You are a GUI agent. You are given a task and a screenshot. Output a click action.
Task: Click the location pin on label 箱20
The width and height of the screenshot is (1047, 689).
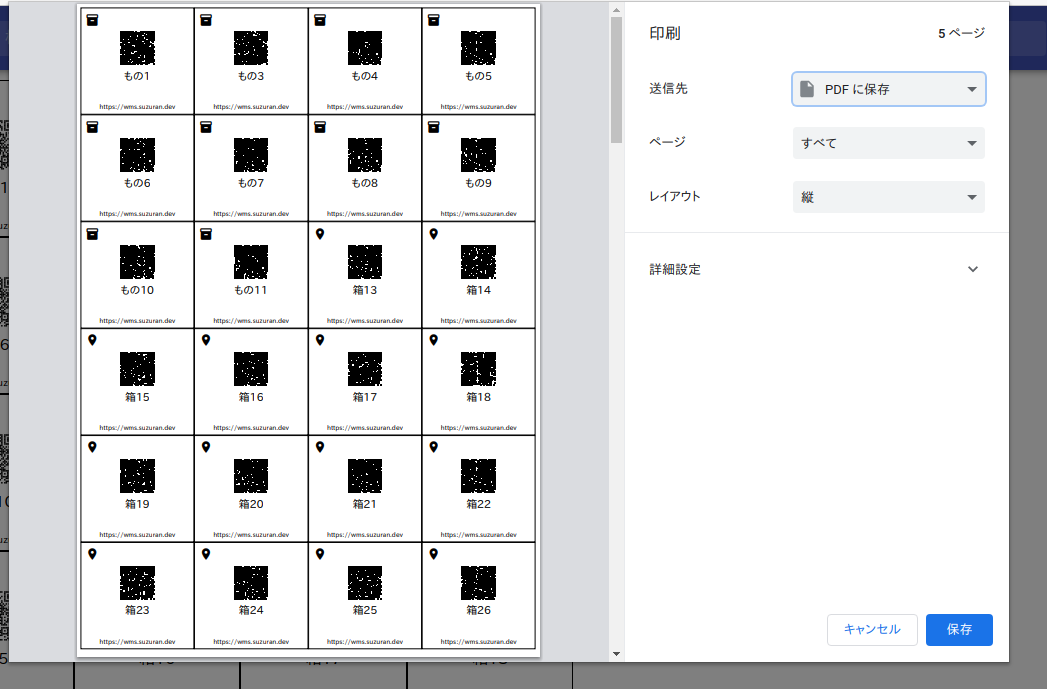206,447
